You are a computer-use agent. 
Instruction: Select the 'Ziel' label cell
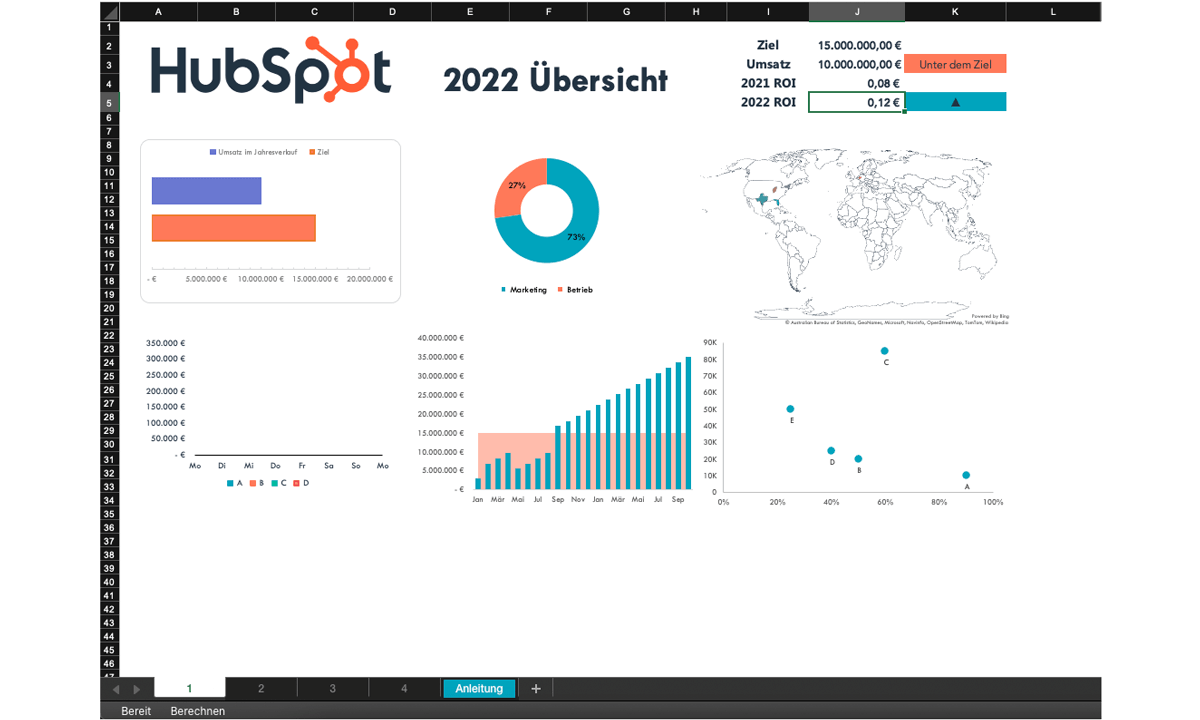tap(768, 45)
